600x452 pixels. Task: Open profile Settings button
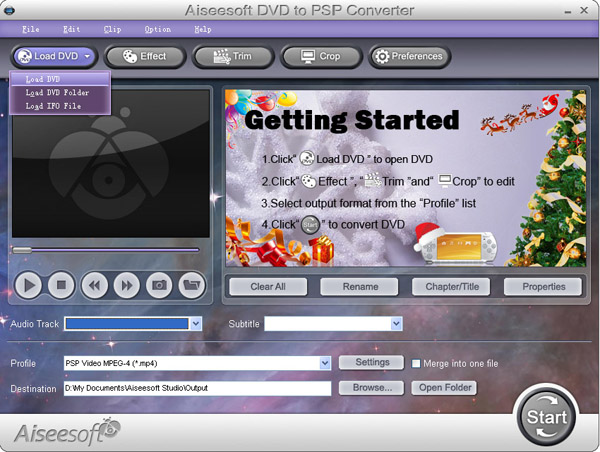[x=372, y=362]
